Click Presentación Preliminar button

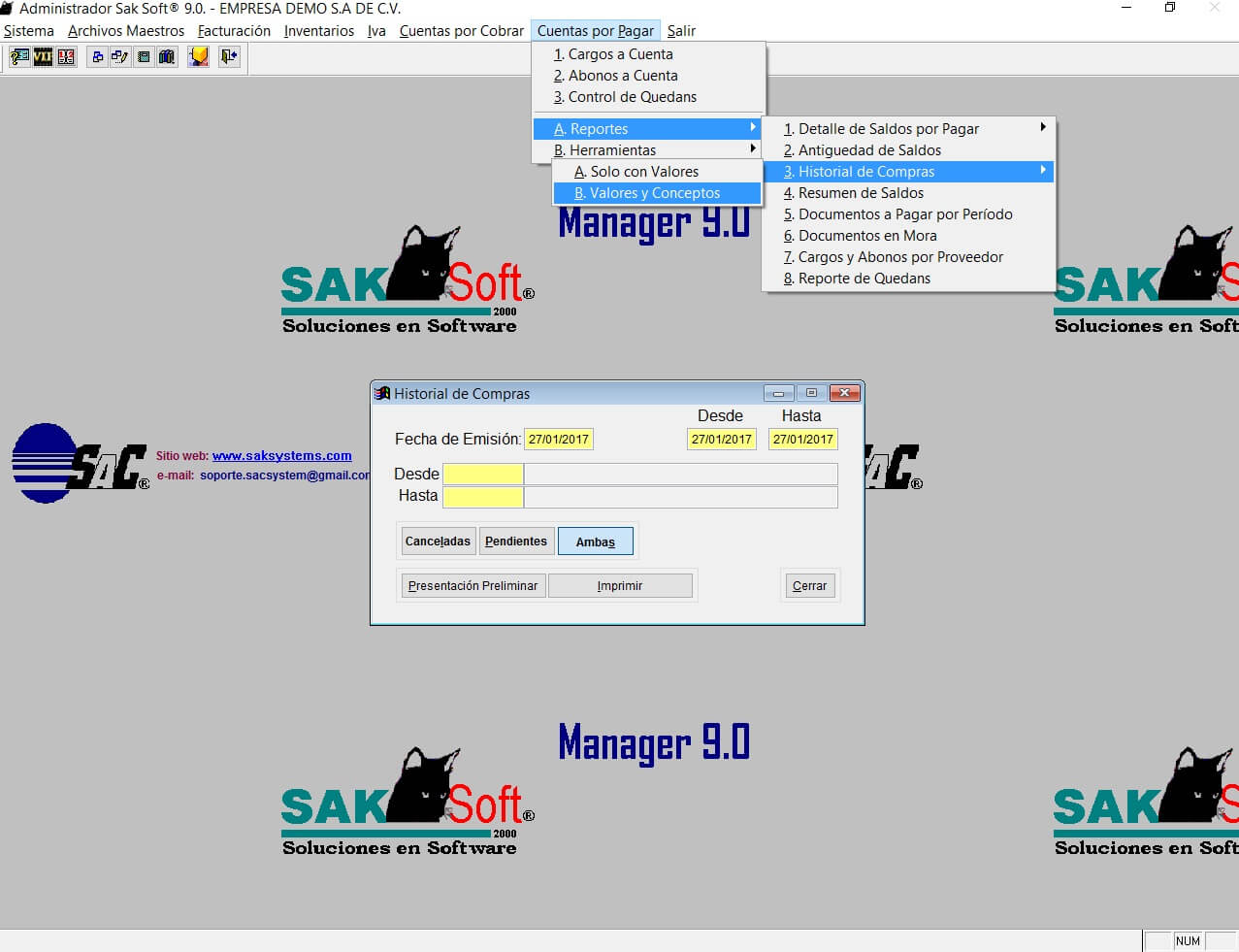coord(473,586)
